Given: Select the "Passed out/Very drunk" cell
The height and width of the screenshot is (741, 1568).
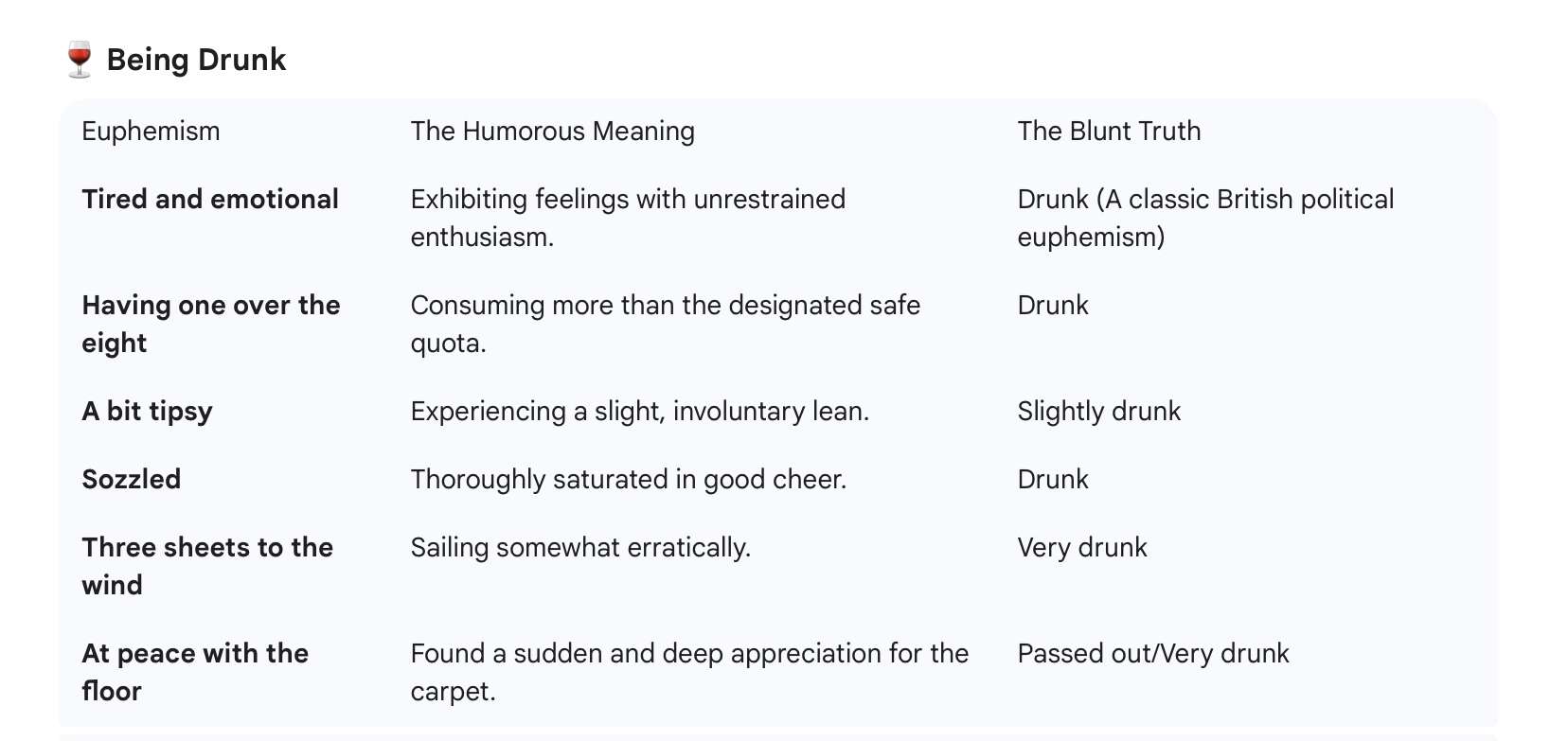Looking at the screenshot, I should tap(1152, 653).
